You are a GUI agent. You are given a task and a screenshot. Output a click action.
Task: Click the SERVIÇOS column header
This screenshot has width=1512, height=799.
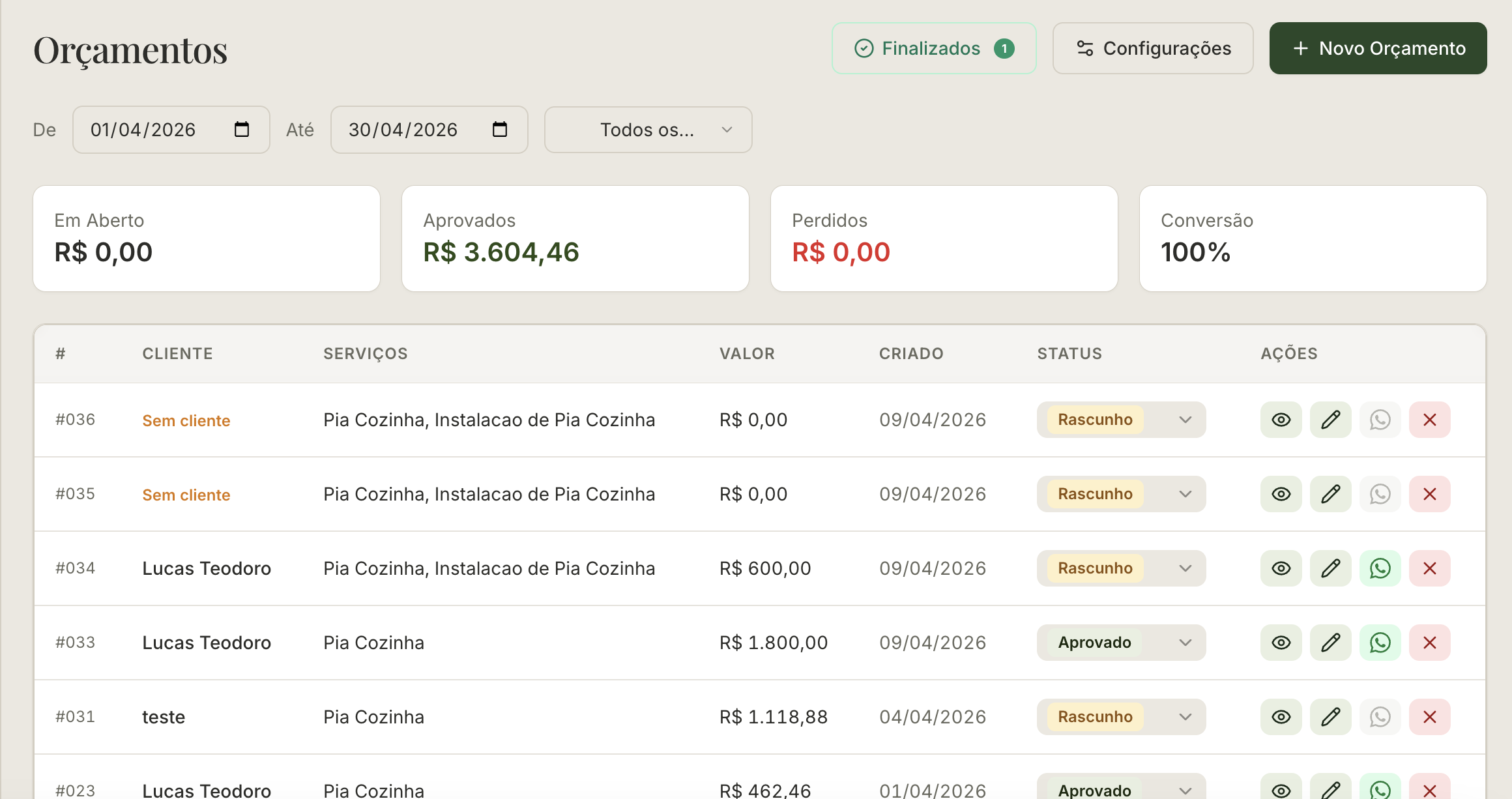pos(366,354)
